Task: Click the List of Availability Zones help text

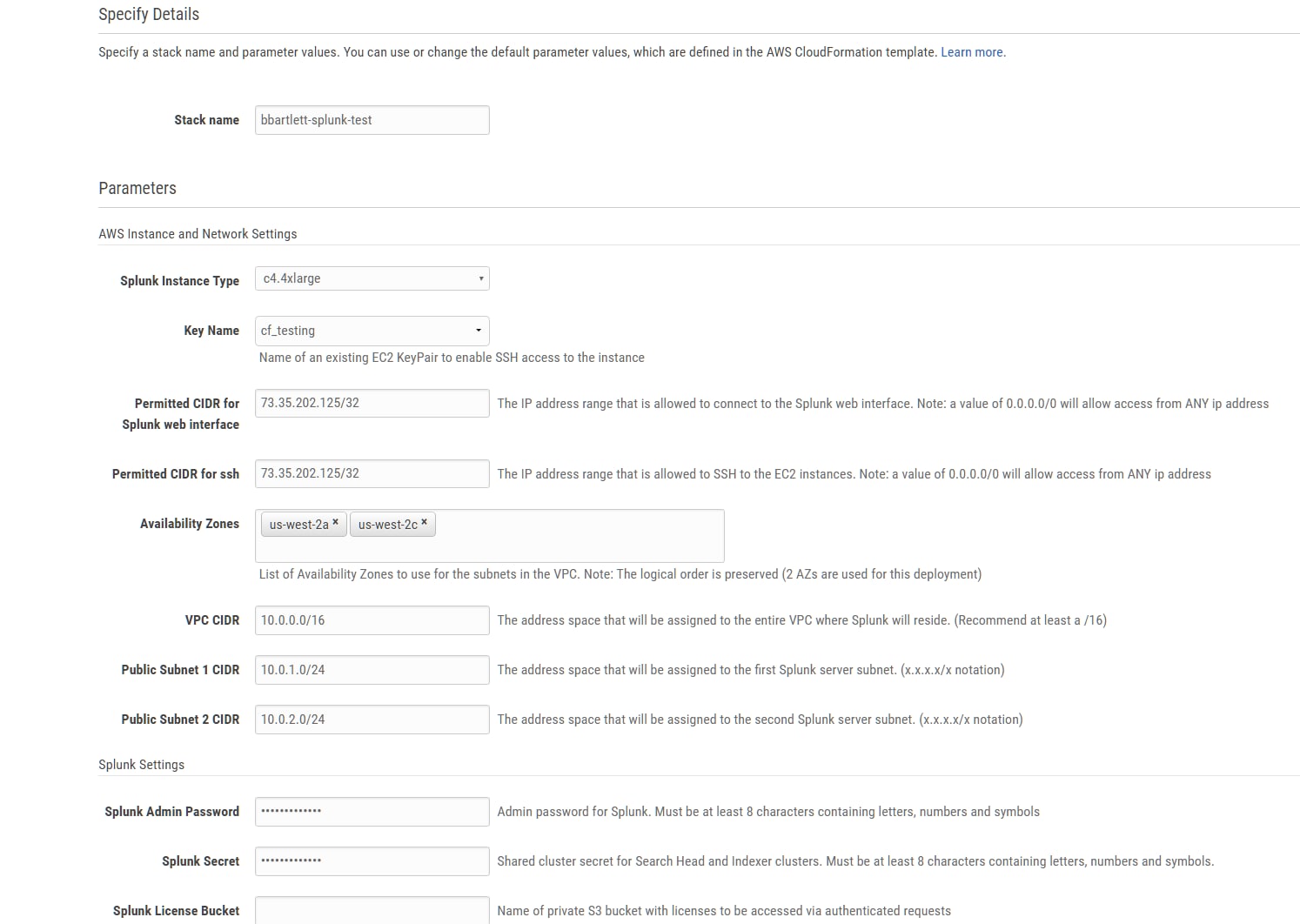Action: (x=620, y=574)
